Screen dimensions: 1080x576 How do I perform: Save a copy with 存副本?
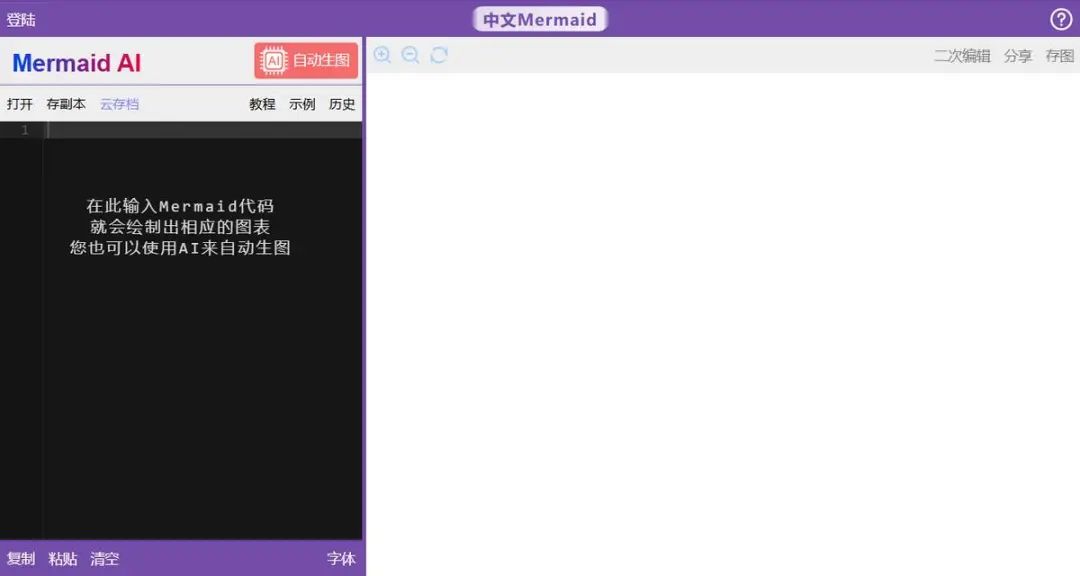tap(66, 104)
